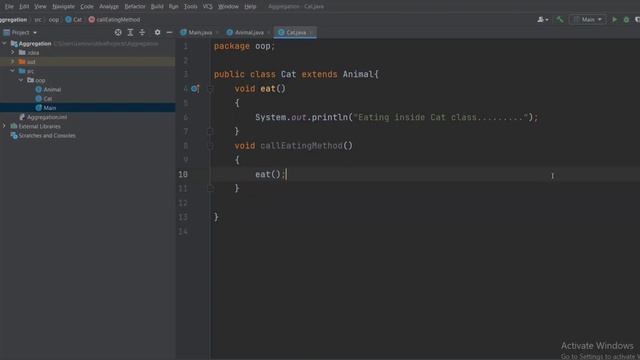Collapse the oop package

click(21, 80)
